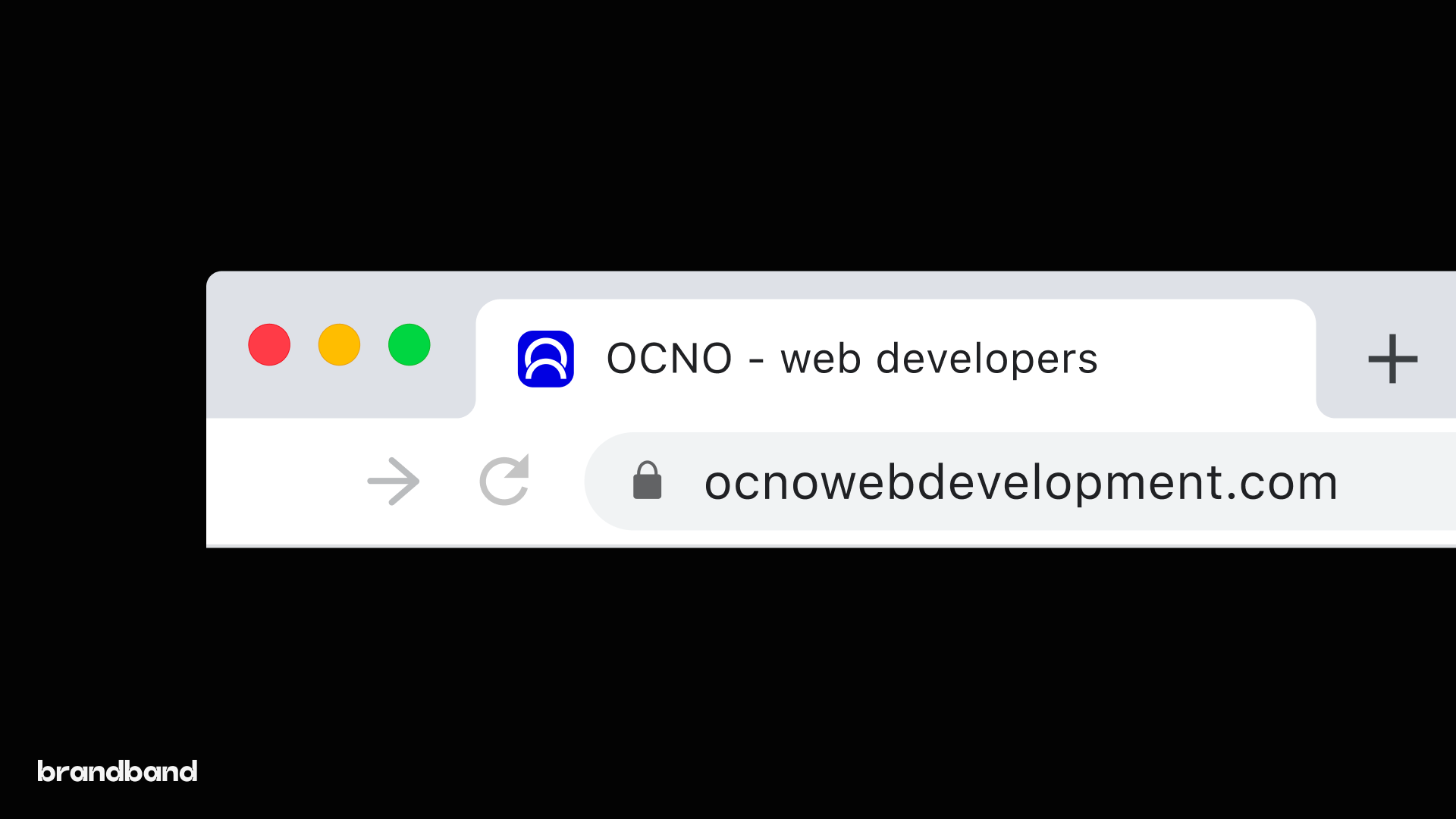Enter full screen with the green button
This screenshot has width=1456, height=819.
(409, 345)
